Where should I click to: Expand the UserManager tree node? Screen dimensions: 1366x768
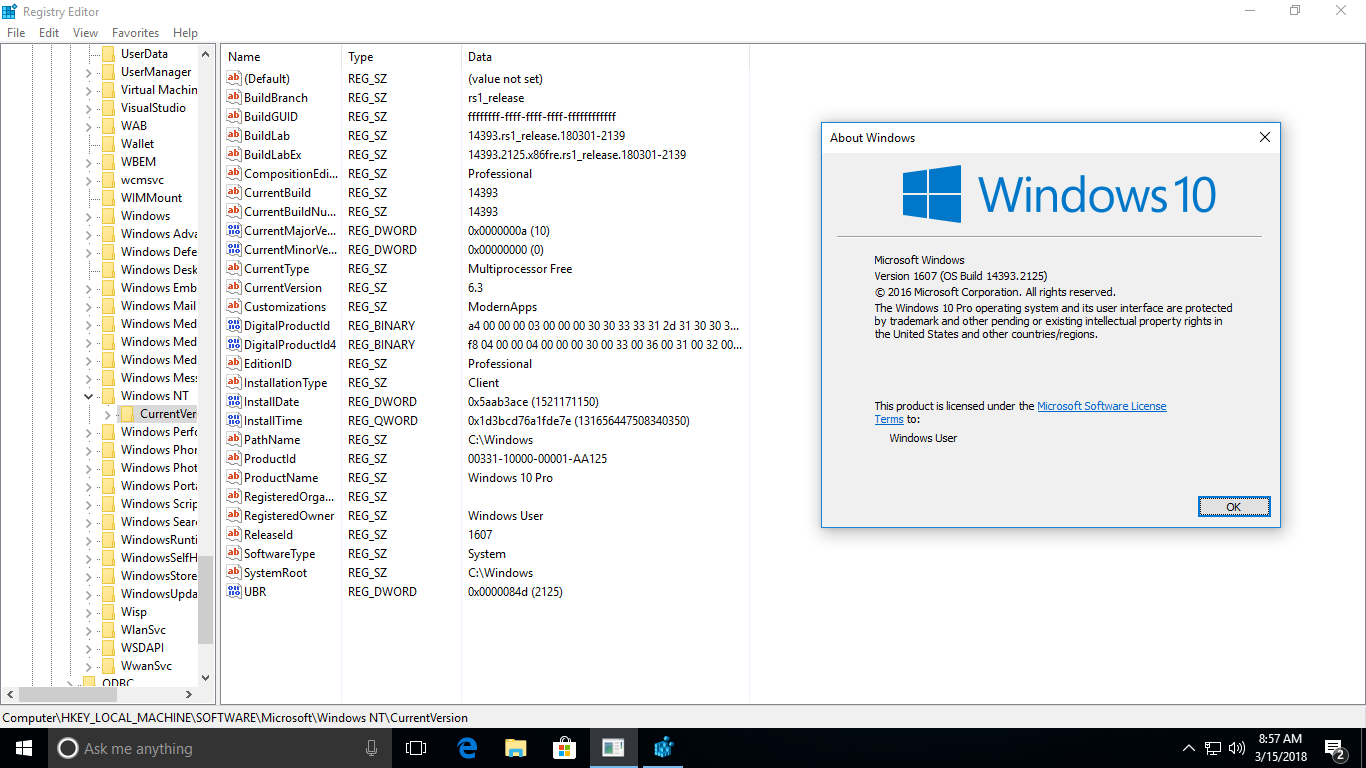click(88, 72)
